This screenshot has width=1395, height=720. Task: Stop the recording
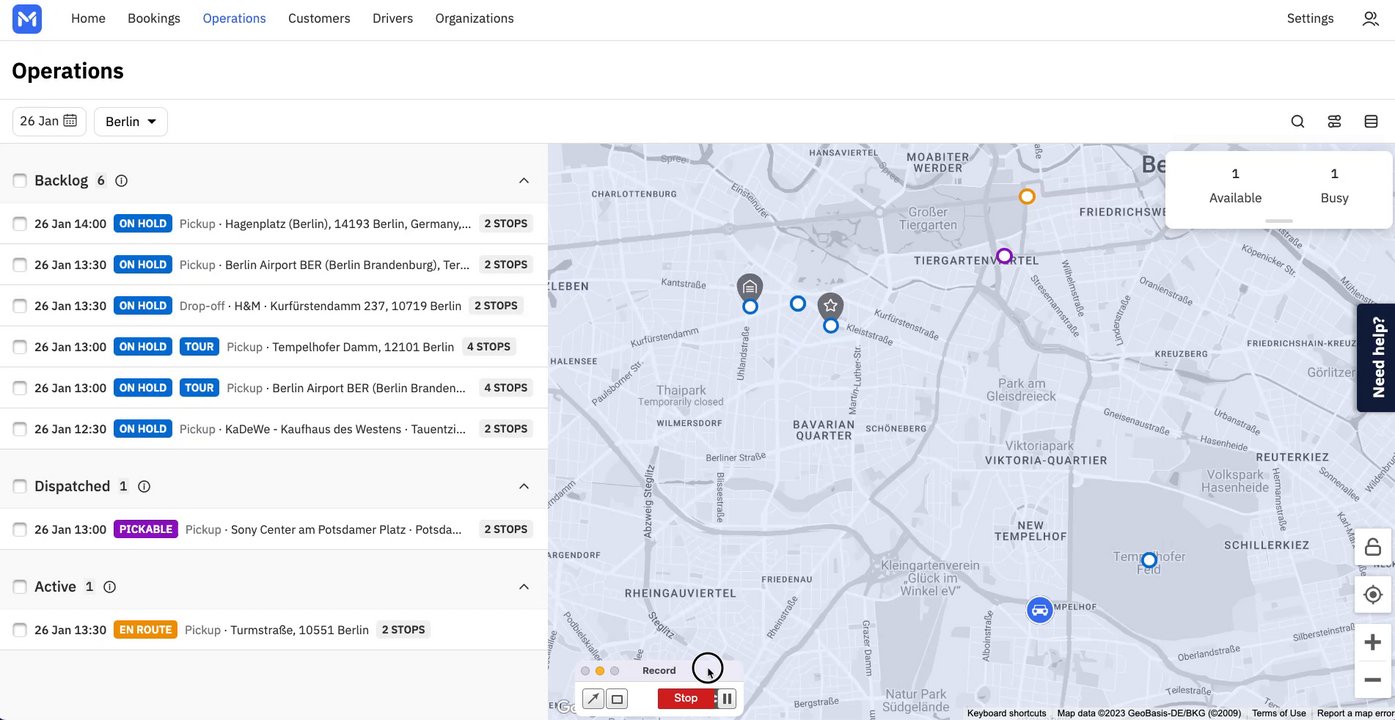tap(686, 699)
